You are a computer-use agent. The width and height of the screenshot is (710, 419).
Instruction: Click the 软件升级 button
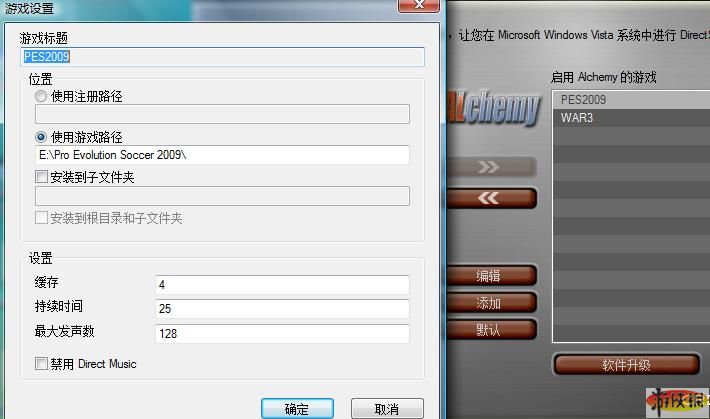(x=627, y=365)
